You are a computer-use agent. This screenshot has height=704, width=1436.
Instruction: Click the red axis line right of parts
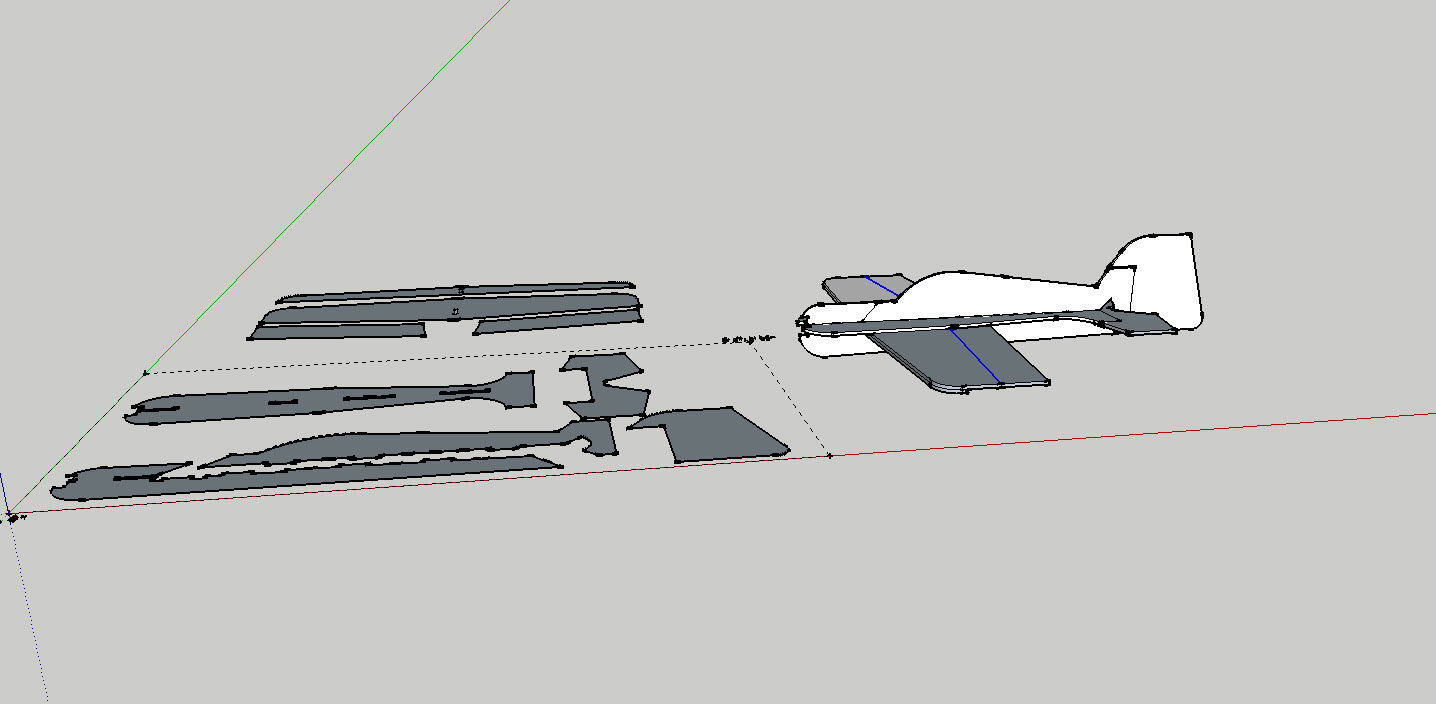1100,436
